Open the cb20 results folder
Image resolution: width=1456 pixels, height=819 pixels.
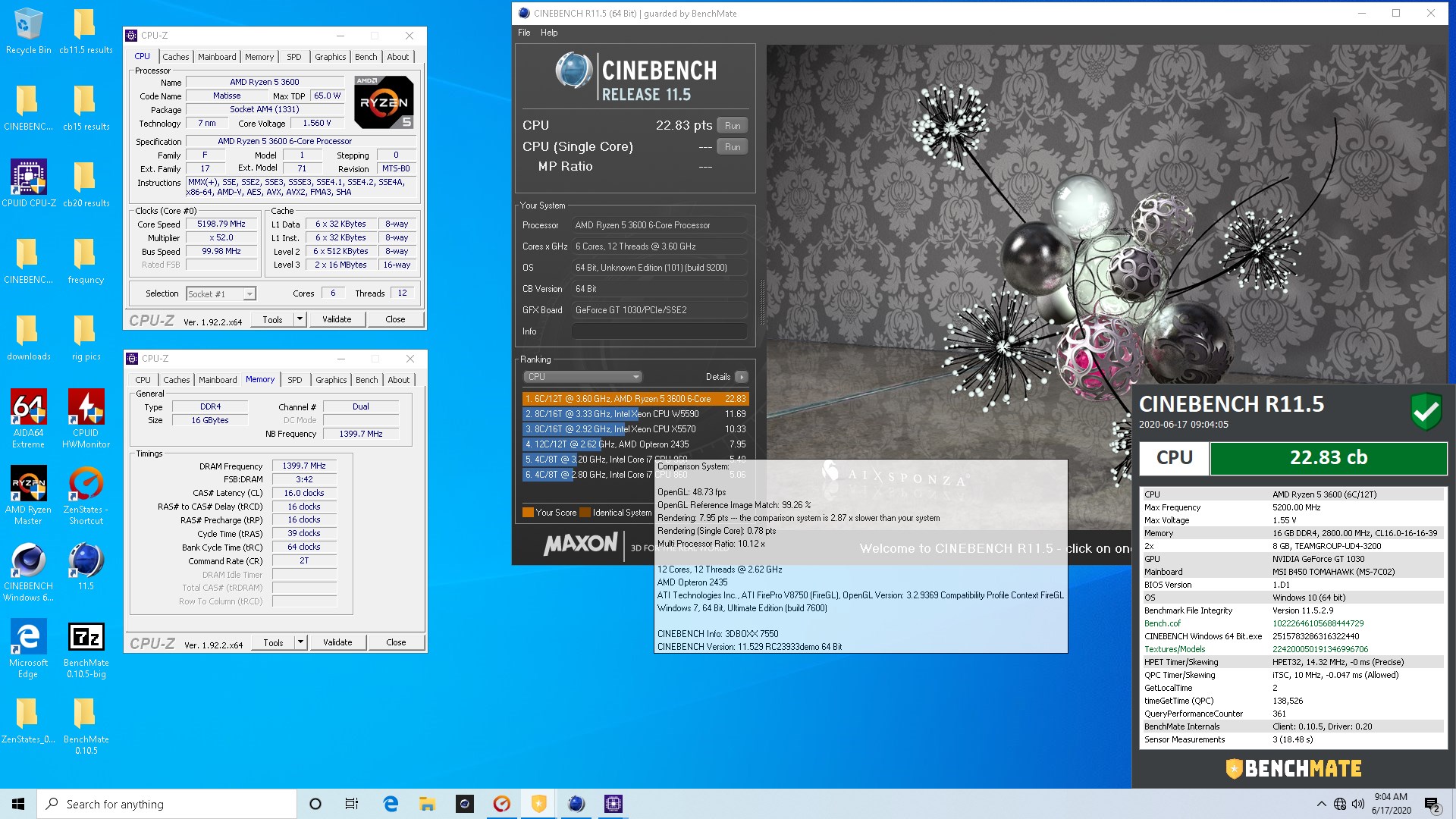coord(86,184)
